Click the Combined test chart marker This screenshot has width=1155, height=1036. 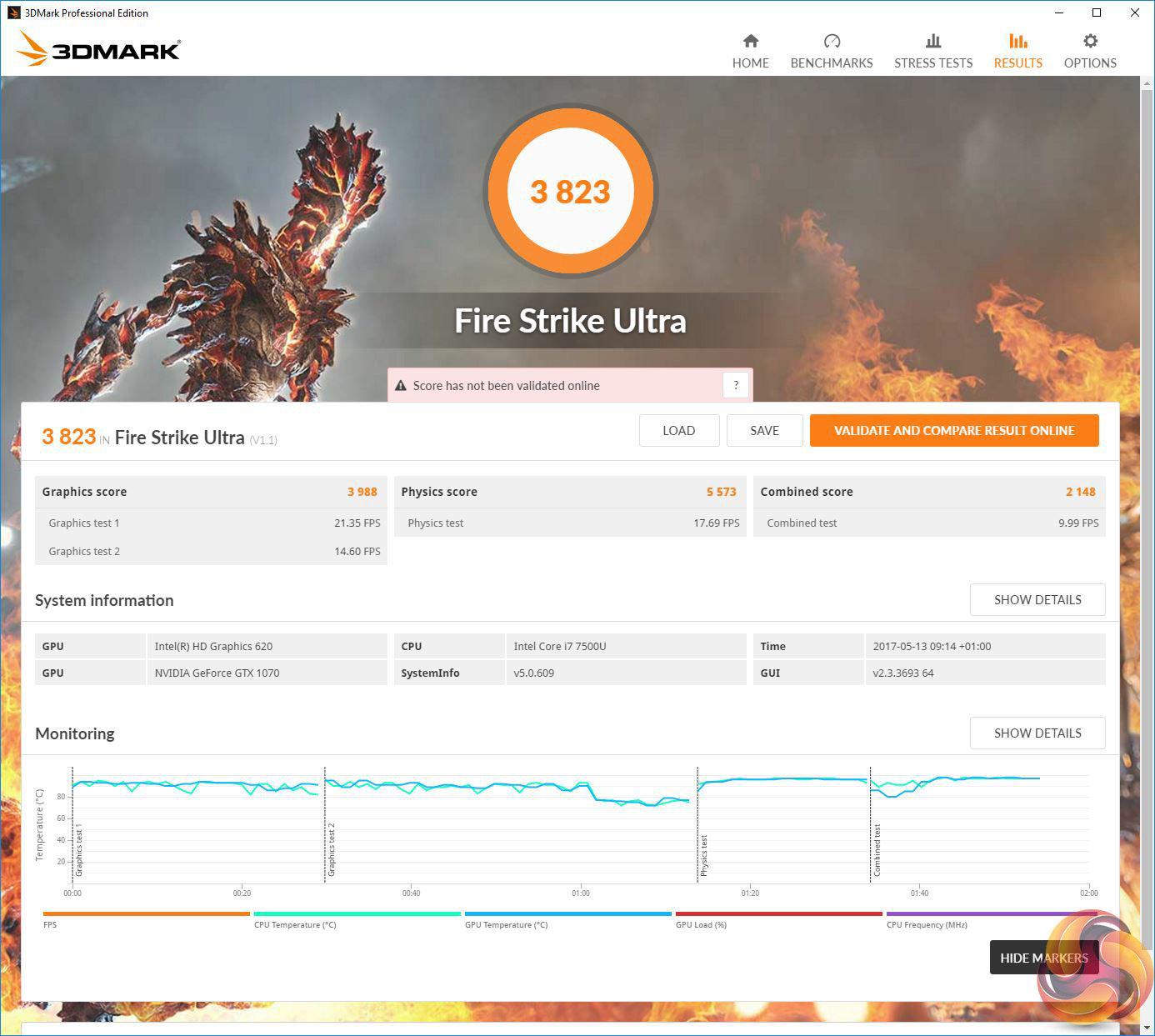tap(877, 850)
